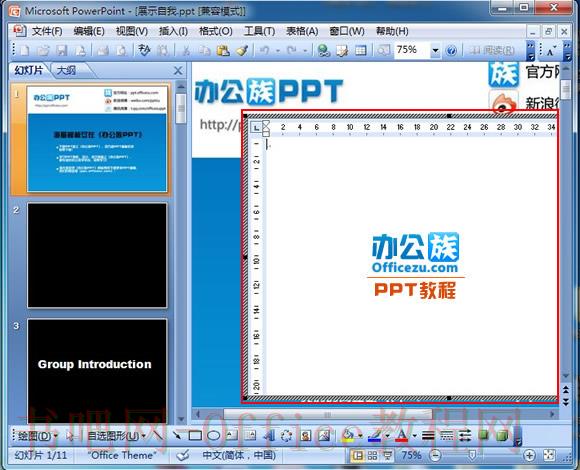Click Fit slide to window button
Screen dimensions: 580x470
(549, 456)
